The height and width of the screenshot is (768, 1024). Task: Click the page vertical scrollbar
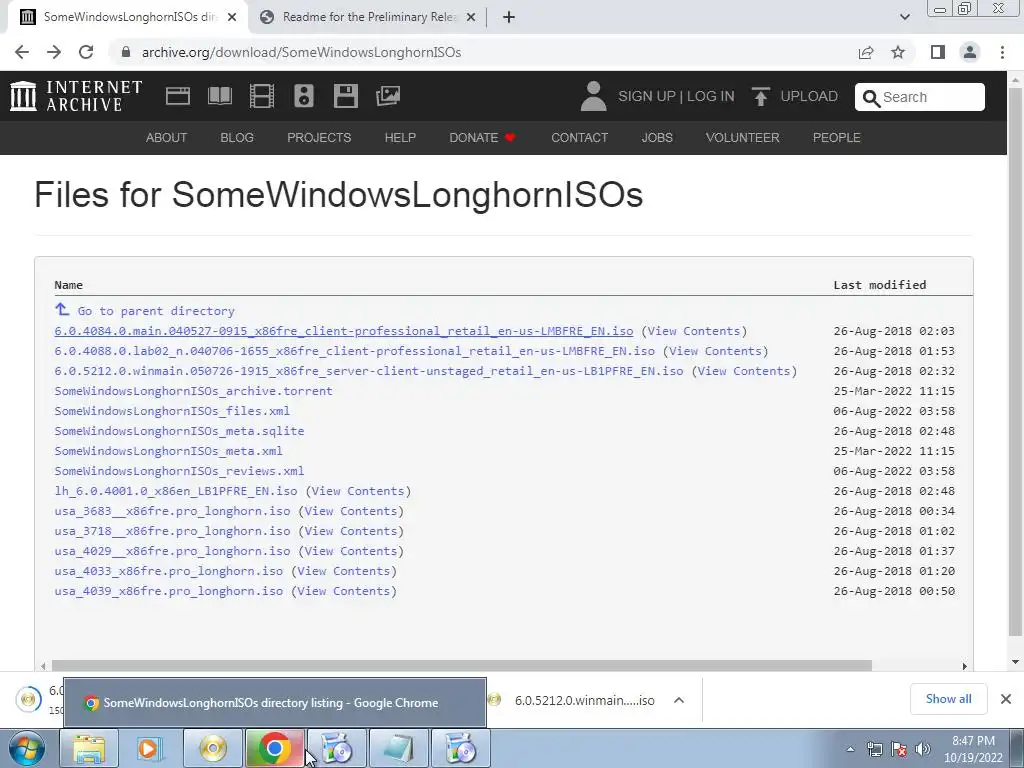(1015, 362)
